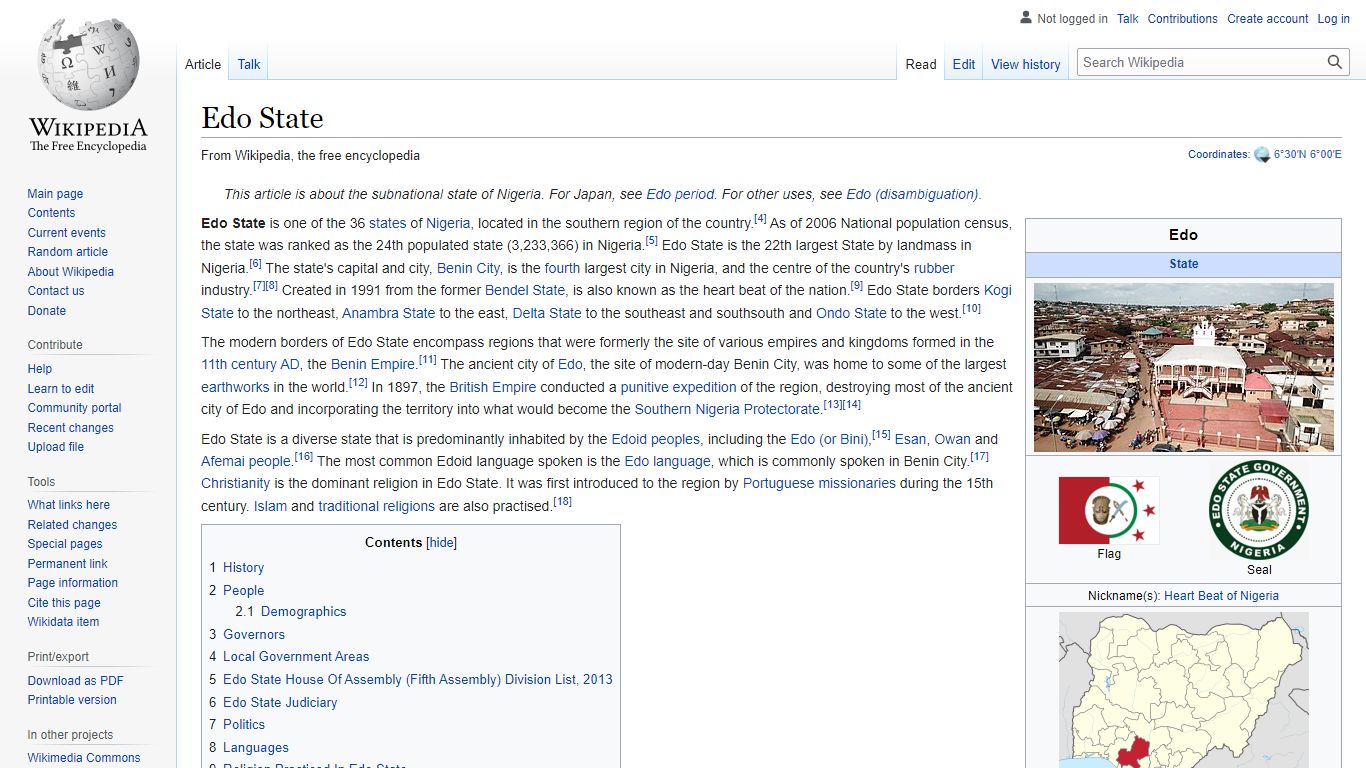Jump to Local Government Areas section

(x=296, y=656)
